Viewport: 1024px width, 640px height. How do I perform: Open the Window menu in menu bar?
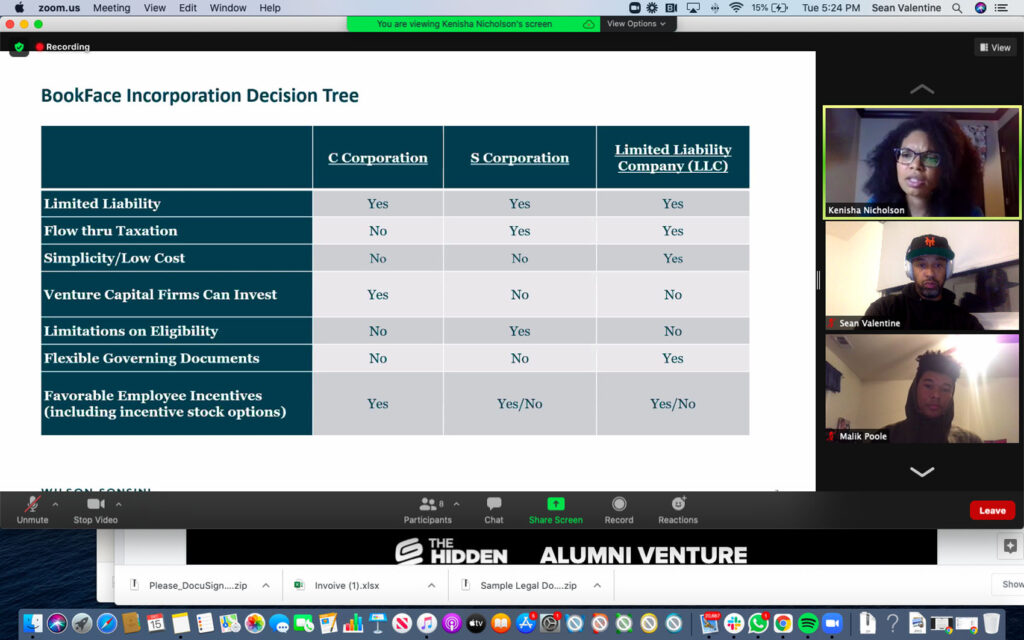click(x=228, y=8)
